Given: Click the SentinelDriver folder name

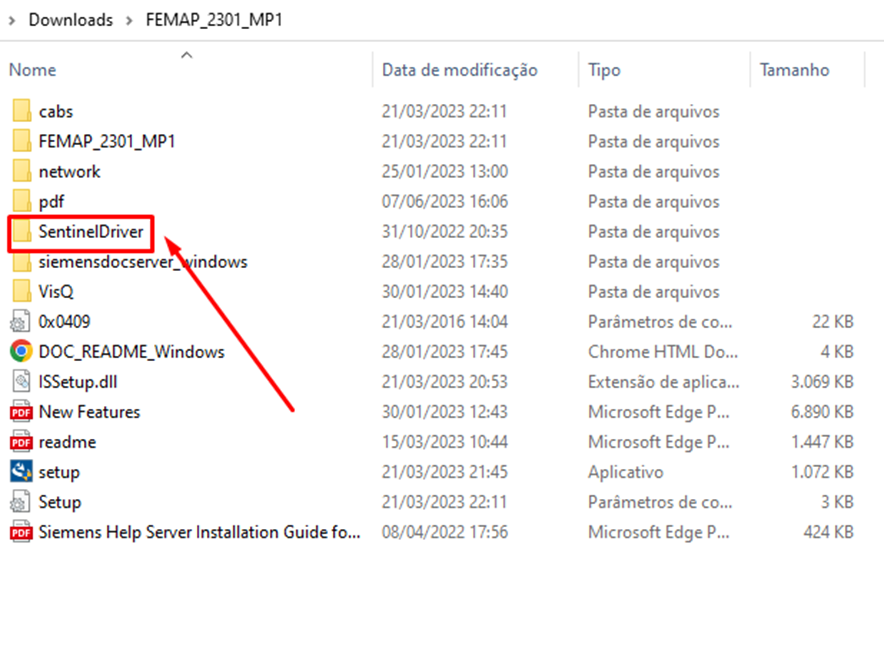Looking at the screenshot, I should click(91, 231).
